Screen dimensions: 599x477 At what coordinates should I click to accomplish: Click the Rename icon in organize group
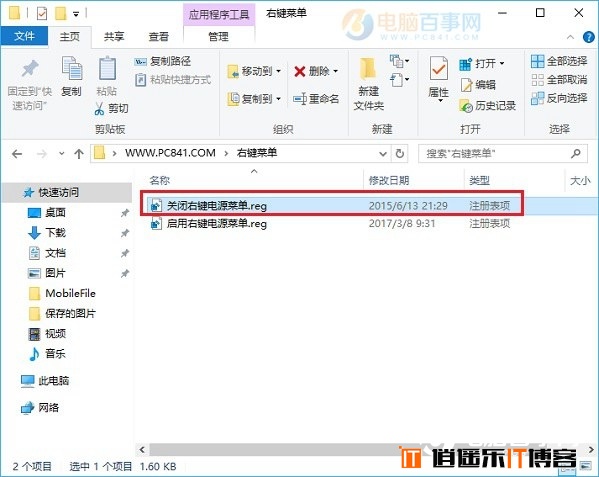tap(300, 99)
